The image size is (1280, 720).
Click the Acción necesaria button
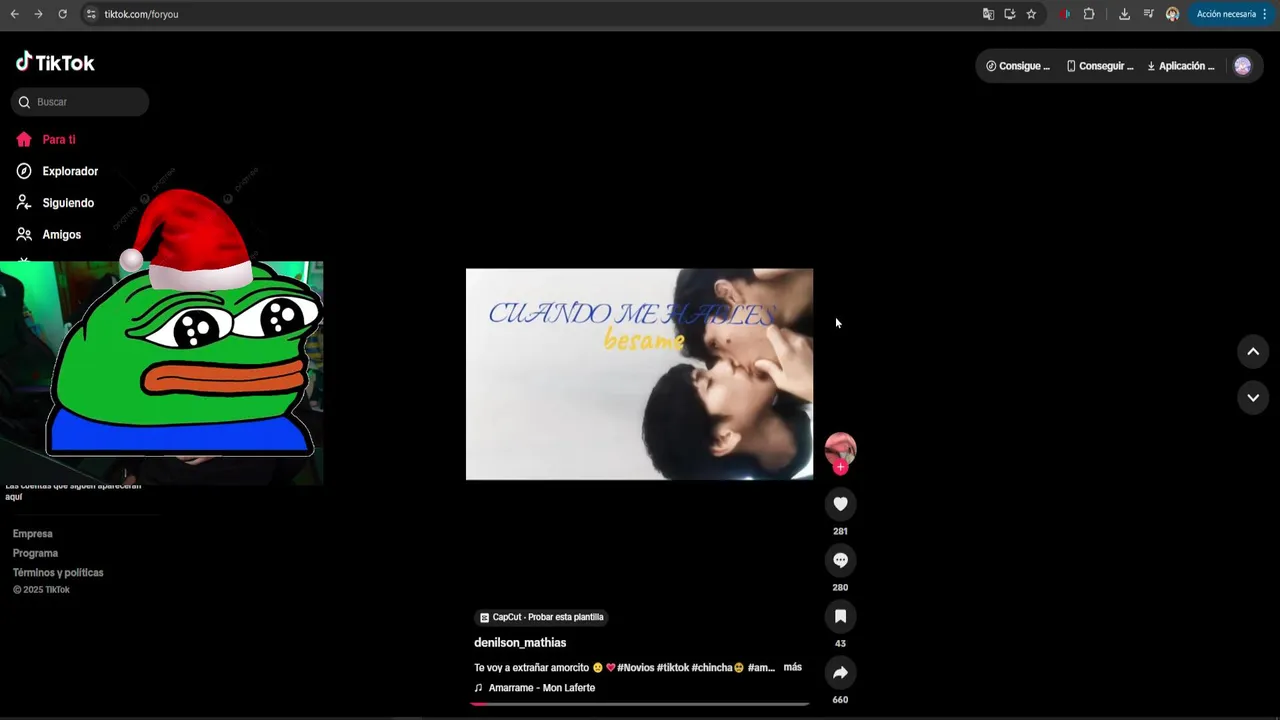[1225, 14]
